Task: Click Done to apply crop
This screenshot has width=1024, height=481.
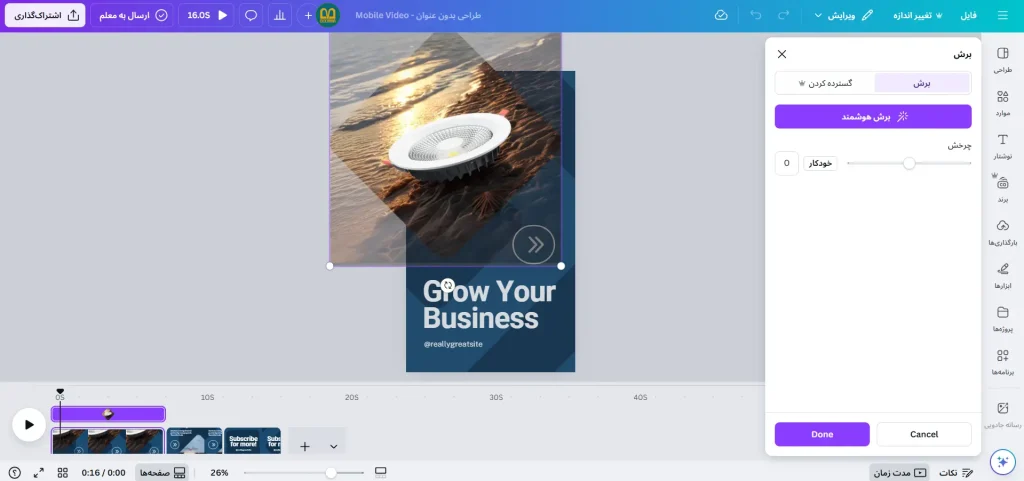Action: [822, 434]
